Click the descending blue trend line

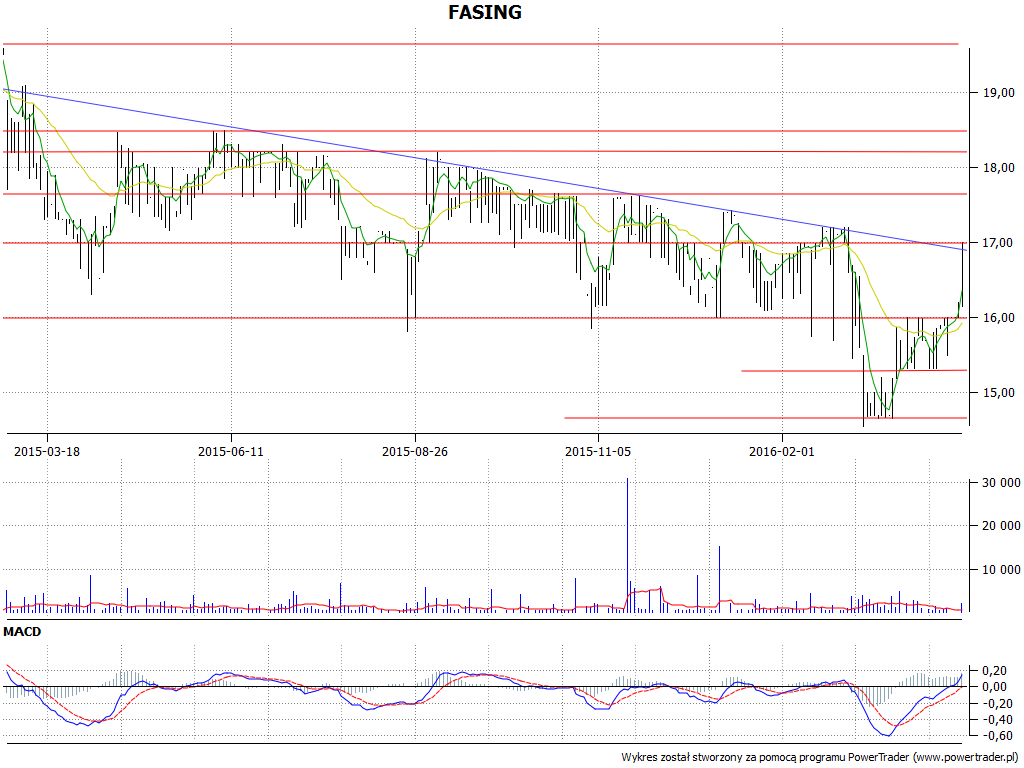483,170
